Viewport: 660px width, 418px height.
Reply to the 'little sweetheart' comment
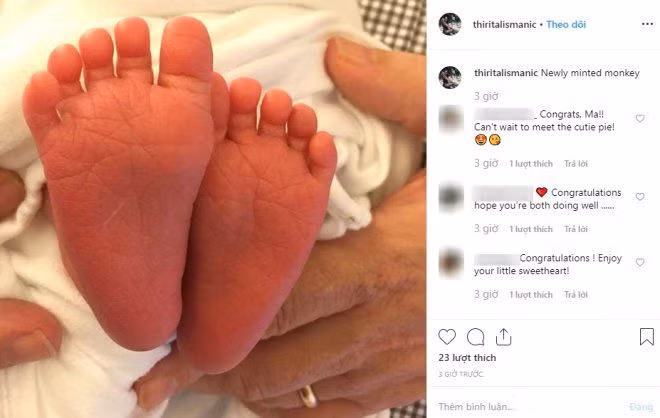[x=576, y=295]
